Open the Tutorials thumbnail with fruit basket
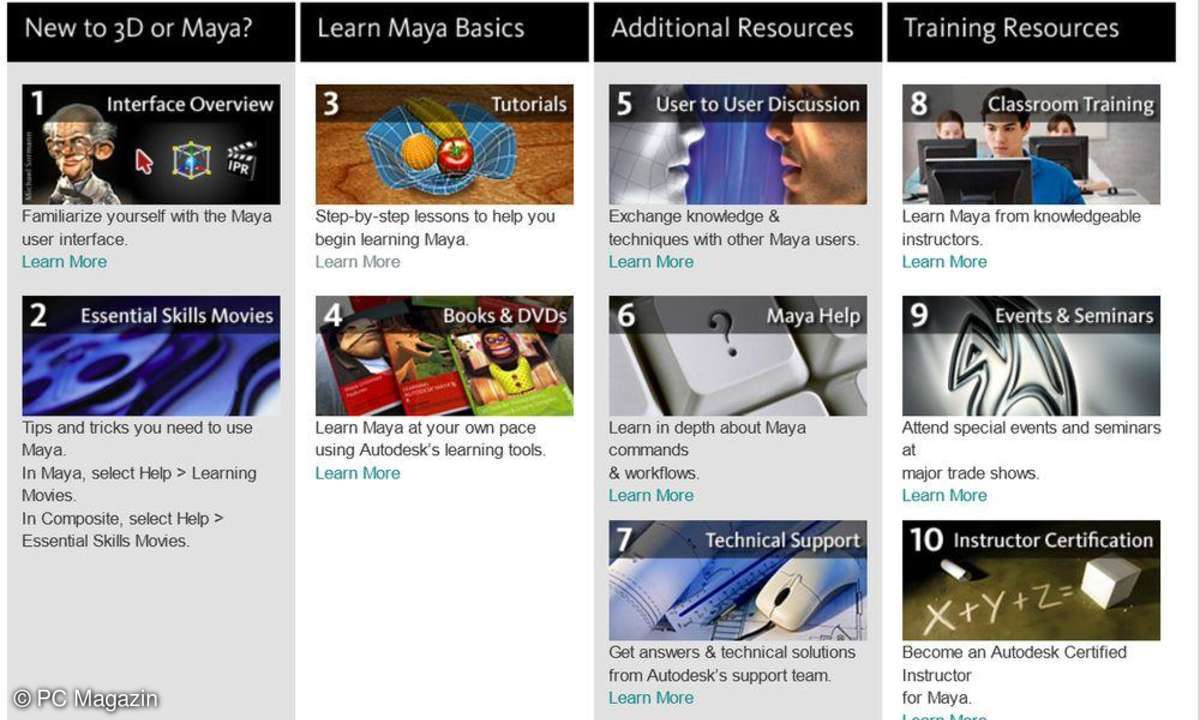Viewport: 1200px width, 720px height. click(444, 144)
